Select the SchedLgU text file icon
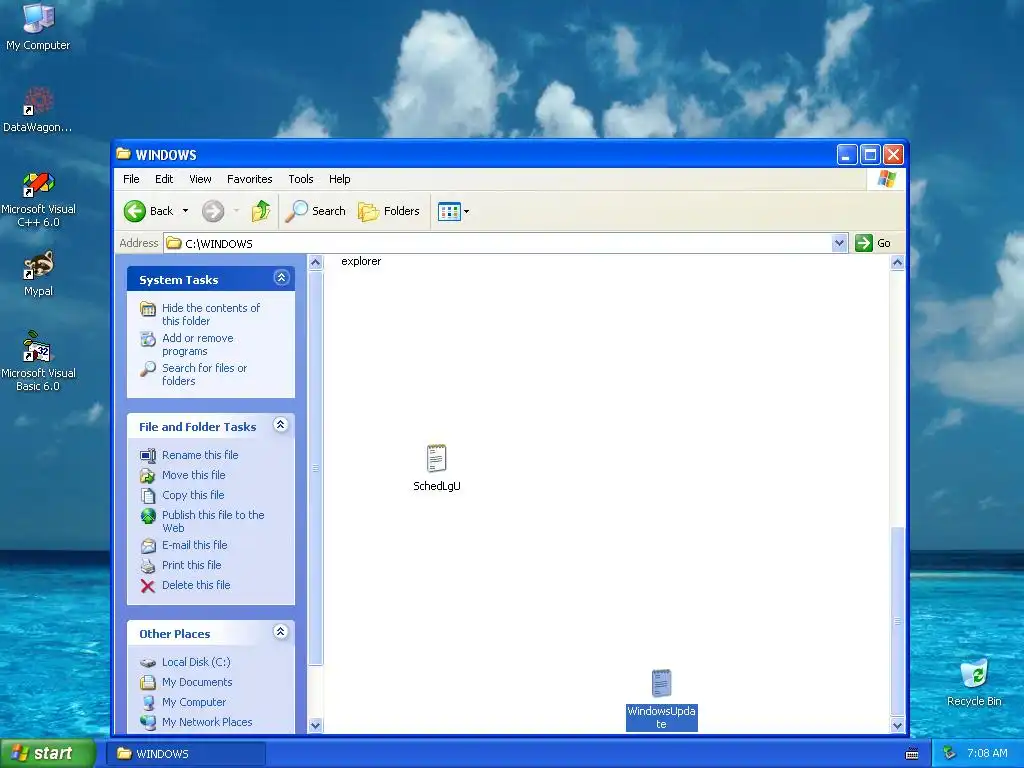Viewport: 1024px width, 768px height. tap(436, 468)
